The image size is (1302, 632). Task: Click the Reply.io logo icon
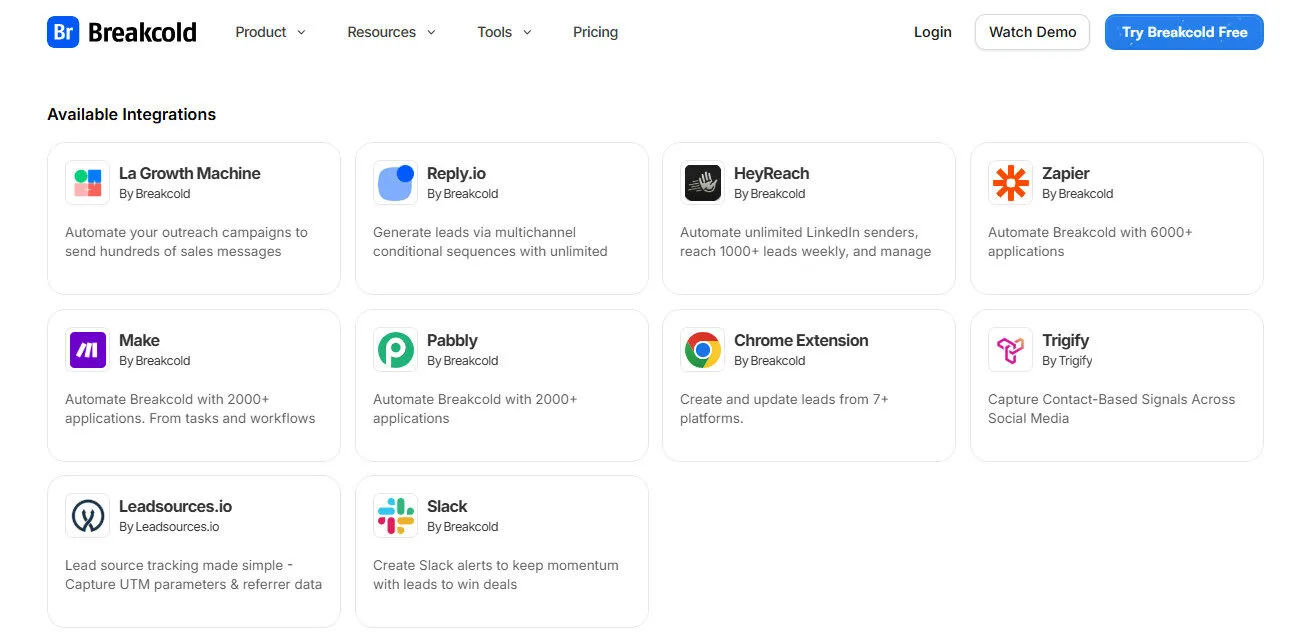click(x=395, y=183)
